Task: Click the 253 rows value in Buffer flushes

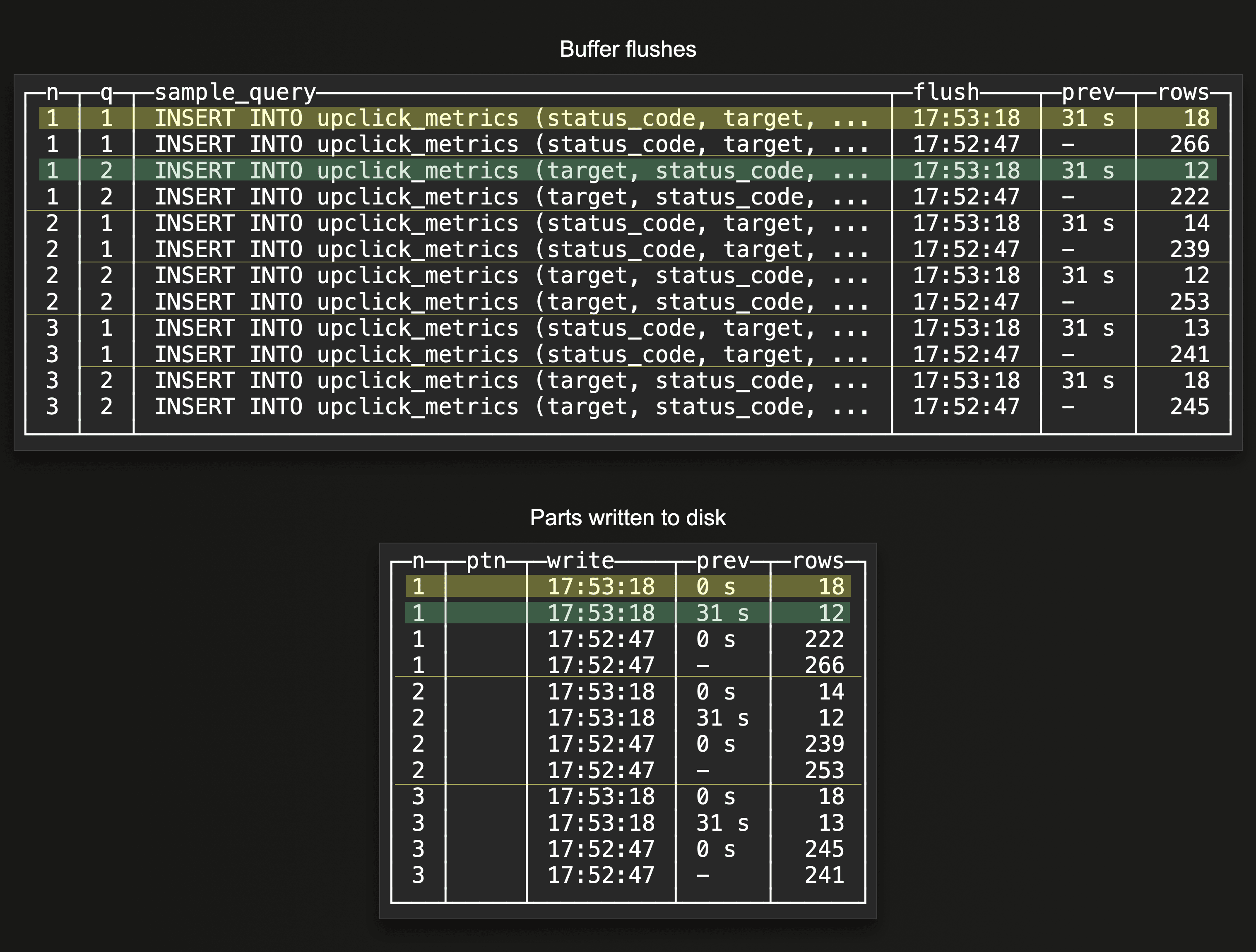Action: click(x=1189, y=302)
